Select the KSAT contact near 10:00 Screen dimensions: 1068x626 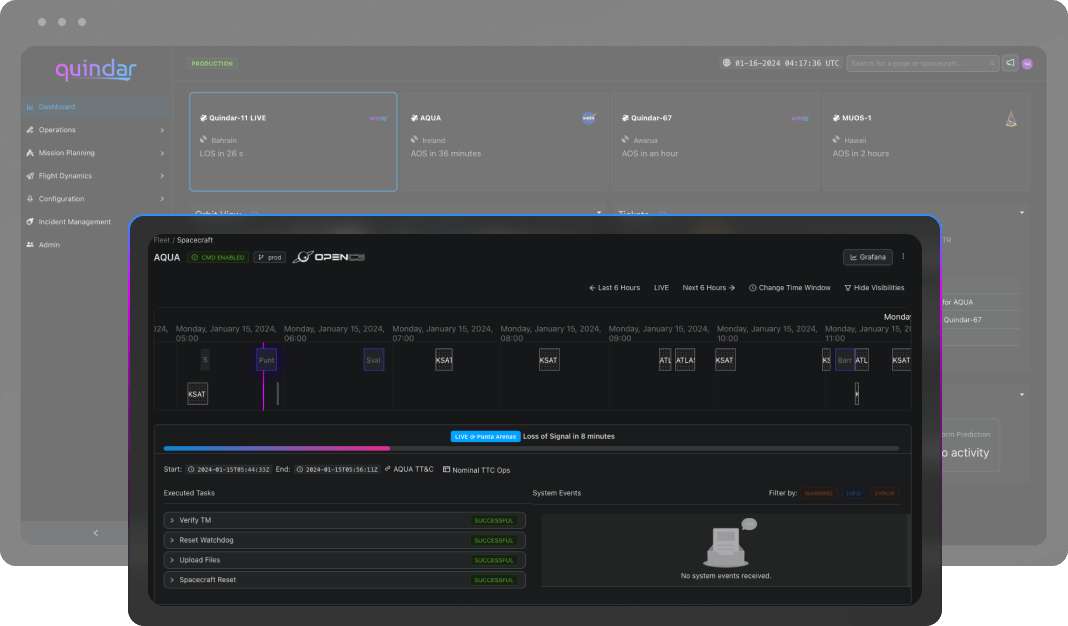click(x=725, y=360)
